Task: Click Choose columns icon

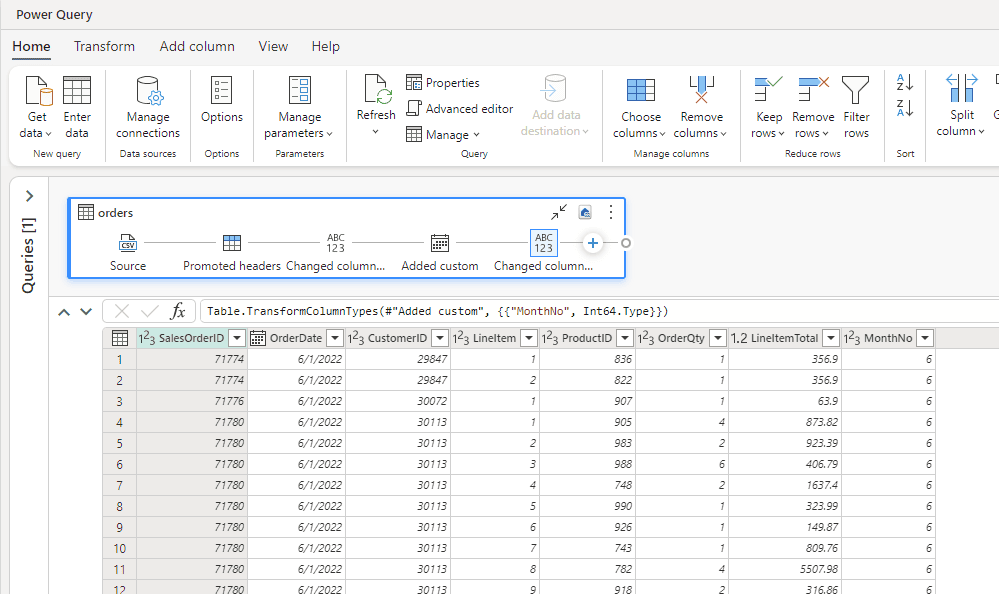Action: pyautogui.click(x=640, y=91)
